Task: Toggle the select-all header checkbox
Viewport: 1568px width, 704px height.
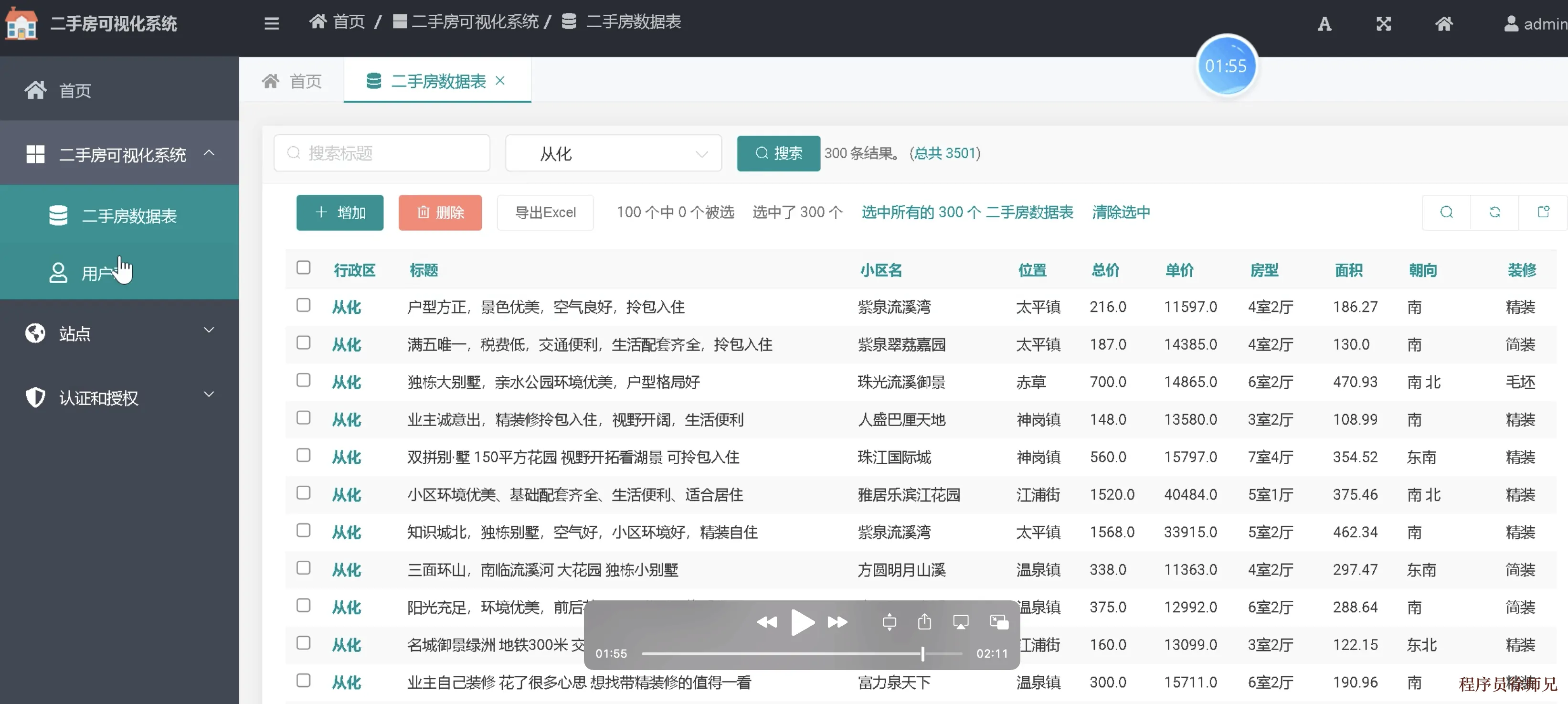Action: (x=303, y=268)
